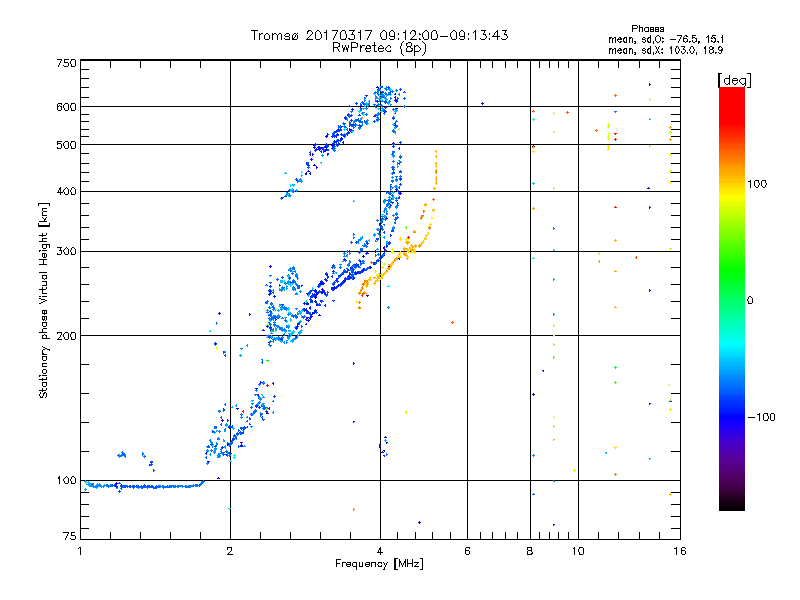Select the 'RwPretec (8p)' subtitle text

379,48
